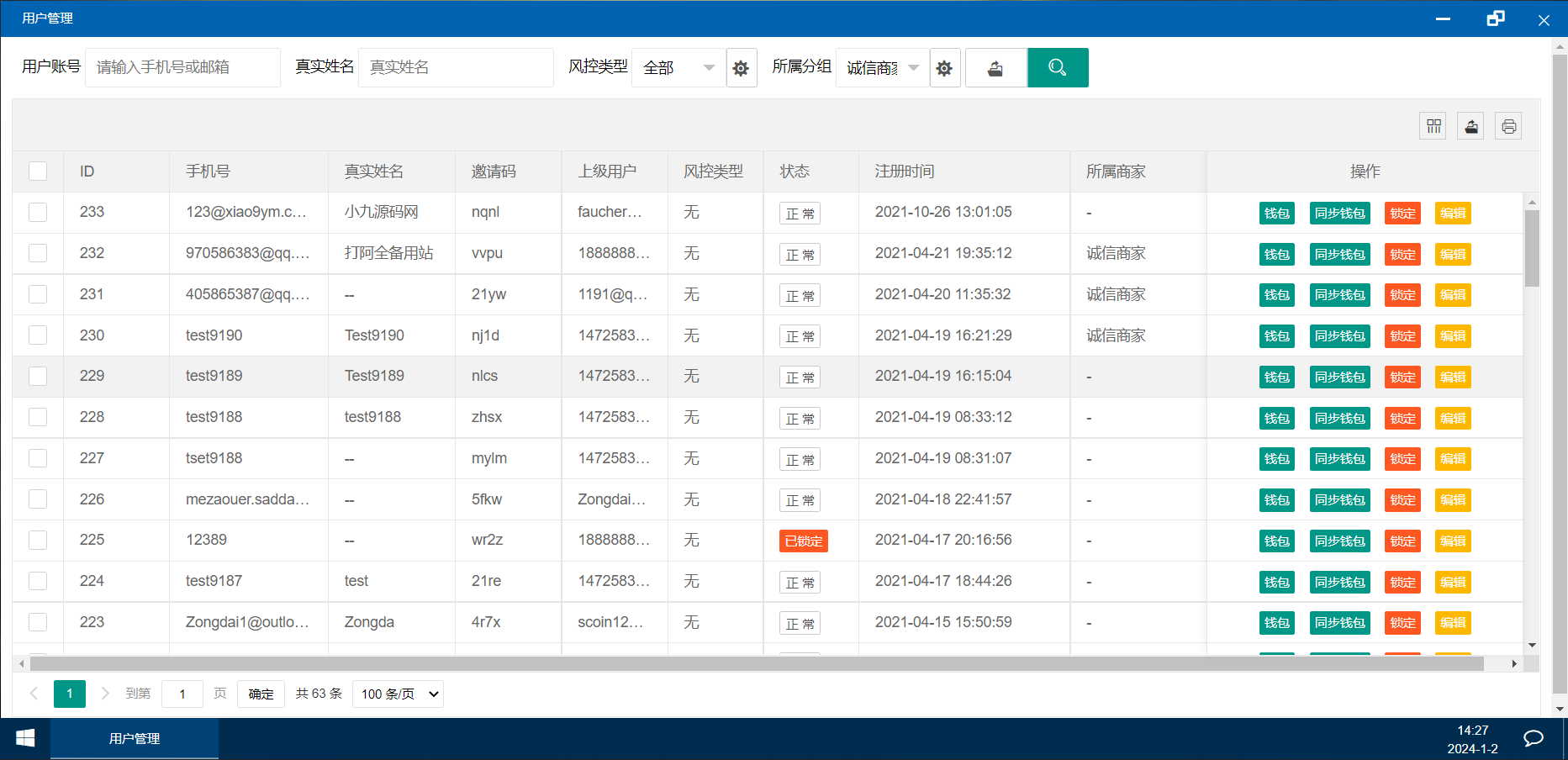Click superior user cell faucher…
The width and height of the screenshot is (1568, 760).
click(610, 212)
